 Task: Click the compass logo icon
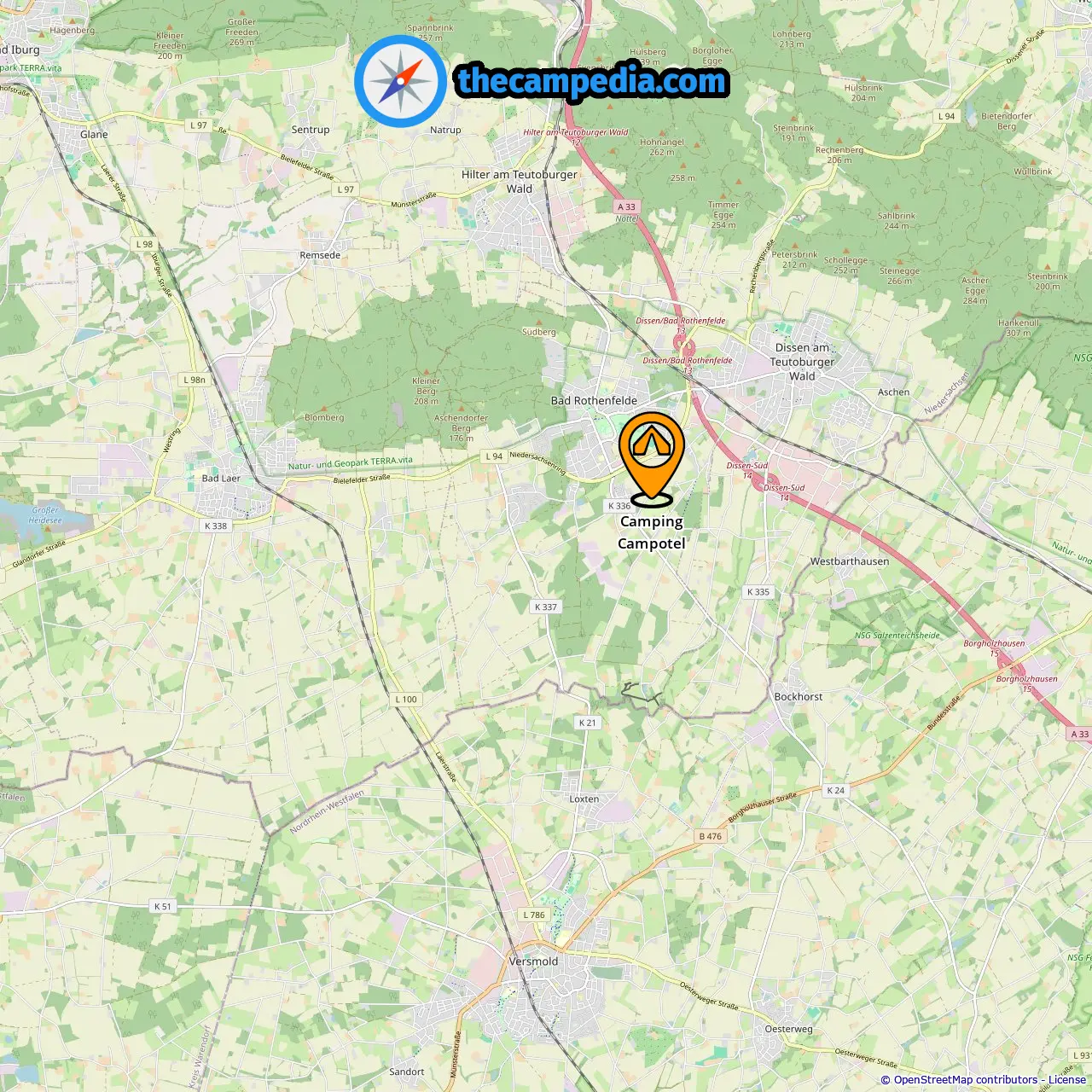point(401,82)
